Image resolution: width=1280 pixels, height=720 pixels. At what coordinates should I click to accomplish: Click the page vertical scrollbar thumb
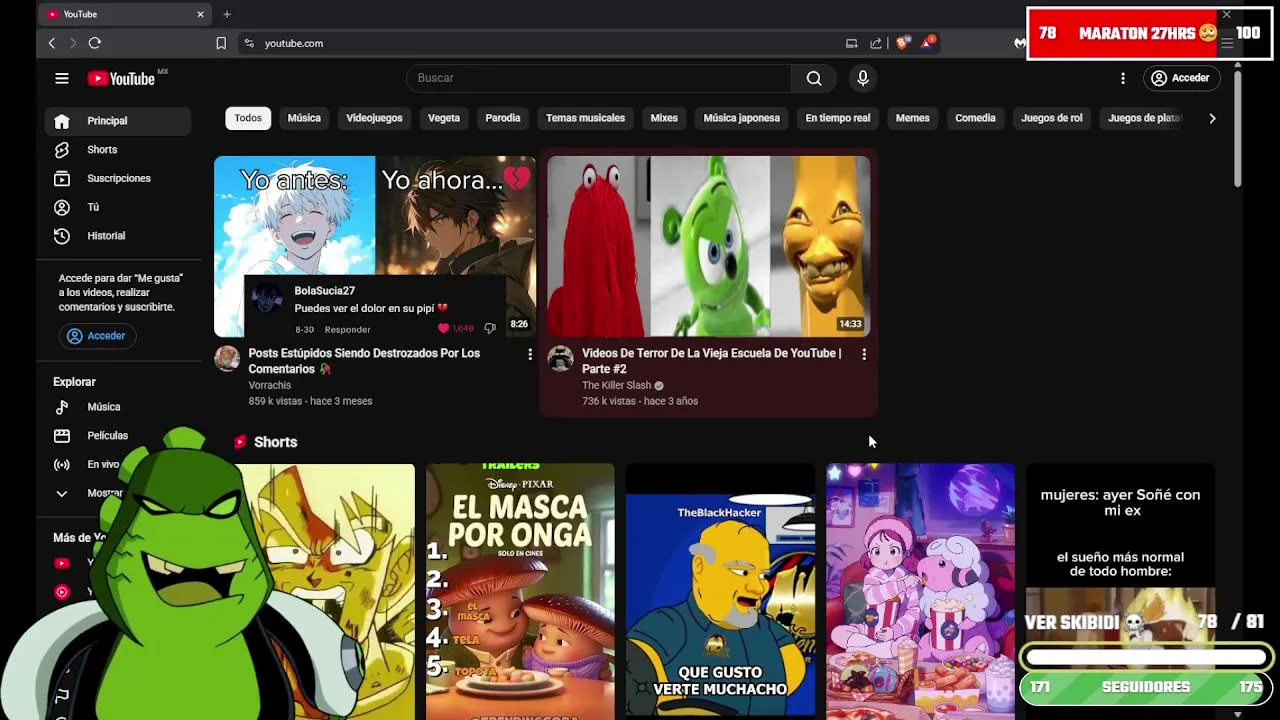(1237, 128)
